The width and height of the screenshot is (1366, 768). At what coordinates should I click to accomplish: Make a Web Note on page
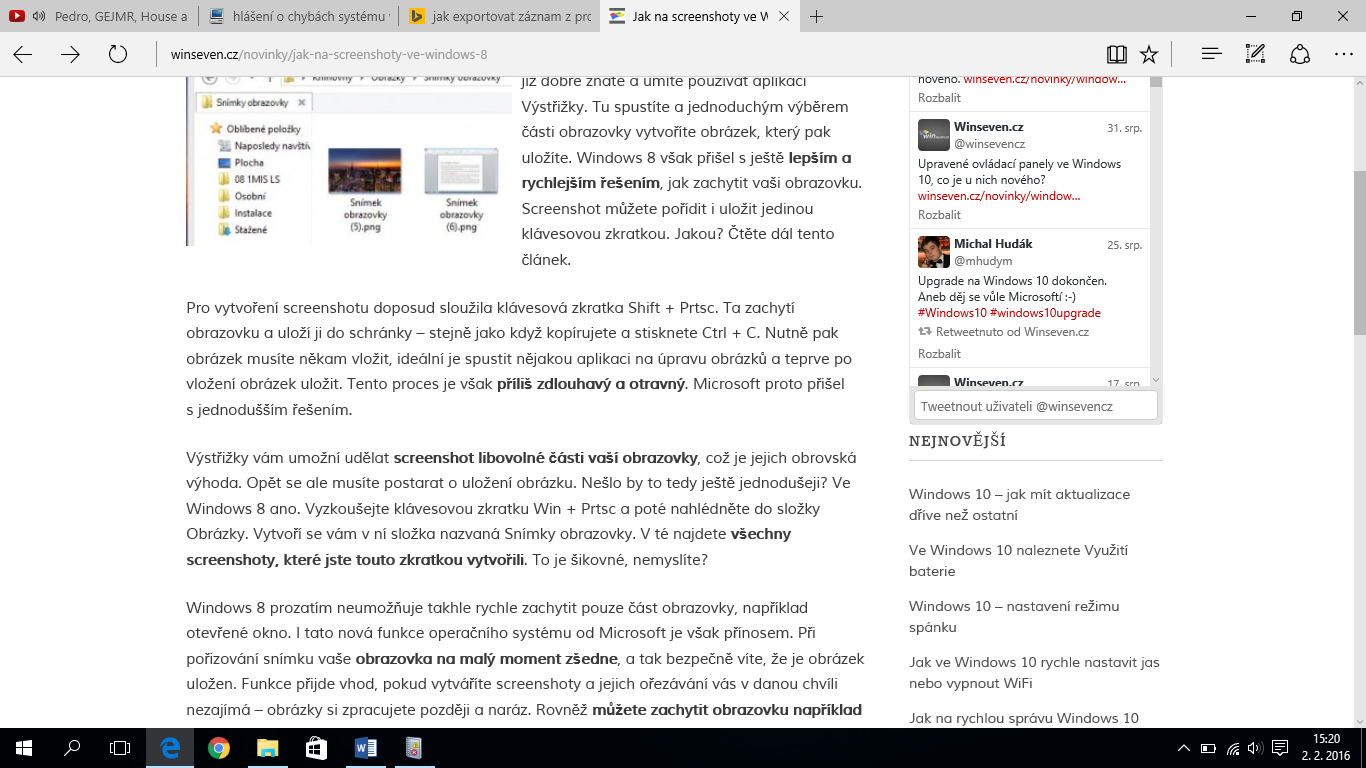pos(1255,54)
